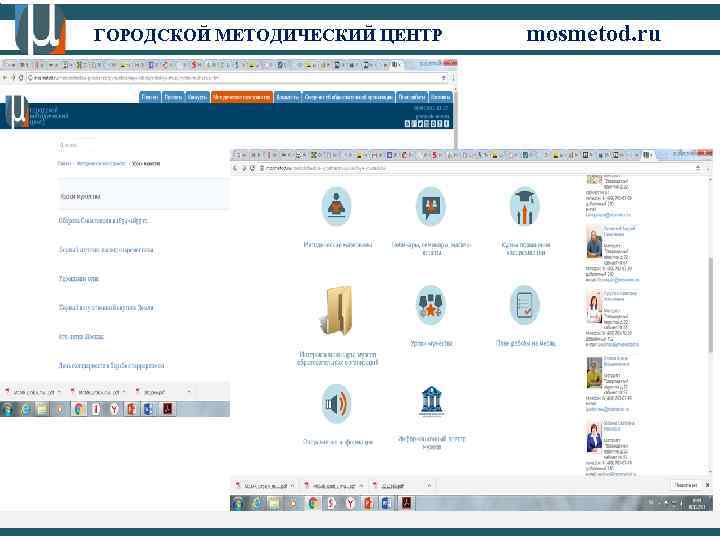Click the bearded man's contact photo
720x540 pixels.
pyautogui.click(x=594, y=242)
